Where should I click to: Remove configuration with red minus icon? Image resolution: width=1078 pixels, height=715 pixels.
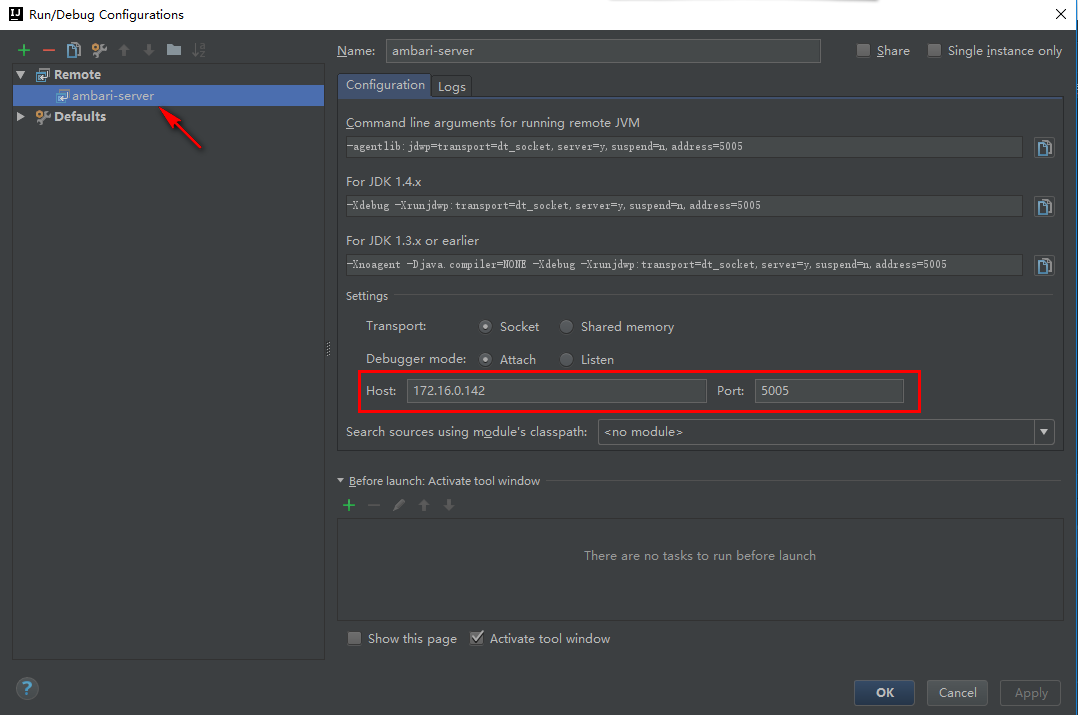point(49,50)
